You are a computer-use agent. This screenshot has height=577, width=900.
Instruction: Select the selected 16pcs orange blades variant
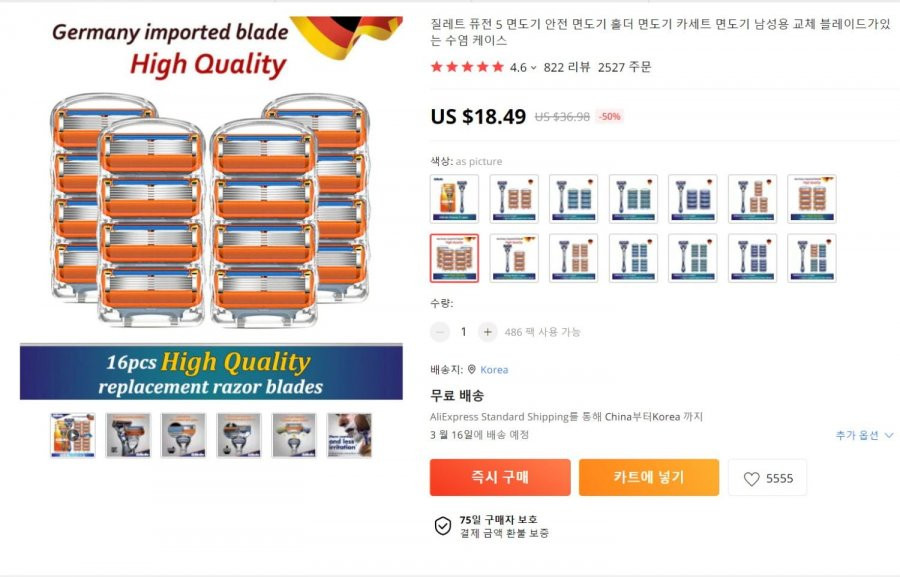(454, 258)
